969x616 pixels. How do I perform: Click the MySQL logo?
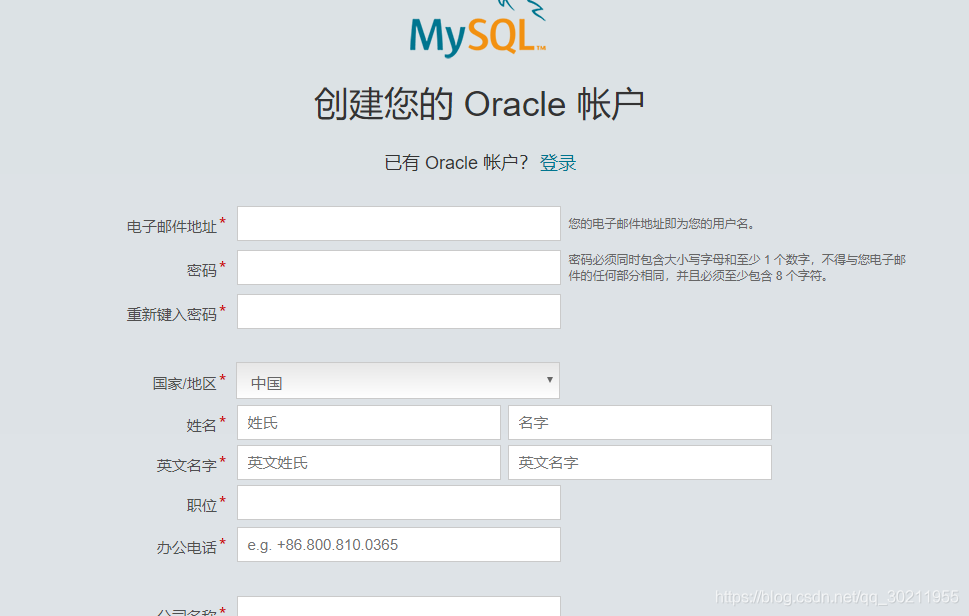tap(478, 30)
